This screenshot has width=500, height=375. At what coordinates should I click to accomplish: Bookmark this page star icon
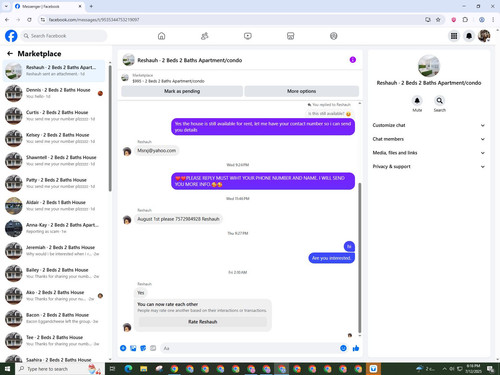click(x=438, y=20)
